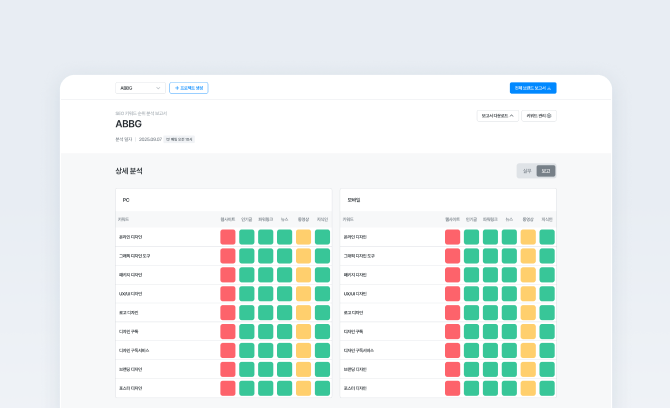Click the + 프로젝트 생성 button

[x=188, y=88]
